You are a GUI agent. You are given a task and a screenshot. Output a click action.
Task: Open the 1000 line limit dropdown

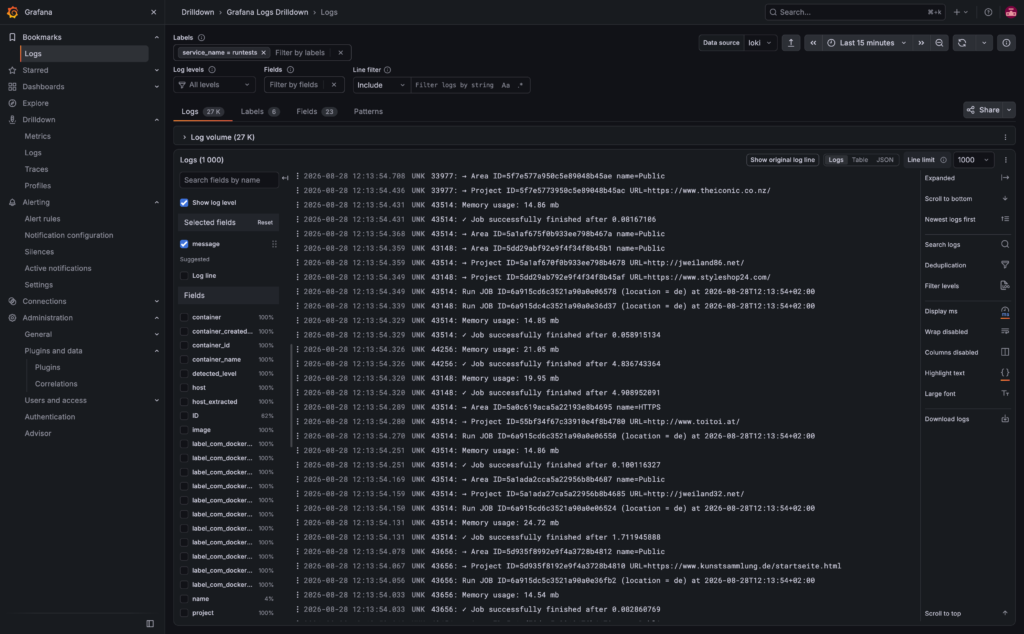pyautogui.click(x=973, y=160)
